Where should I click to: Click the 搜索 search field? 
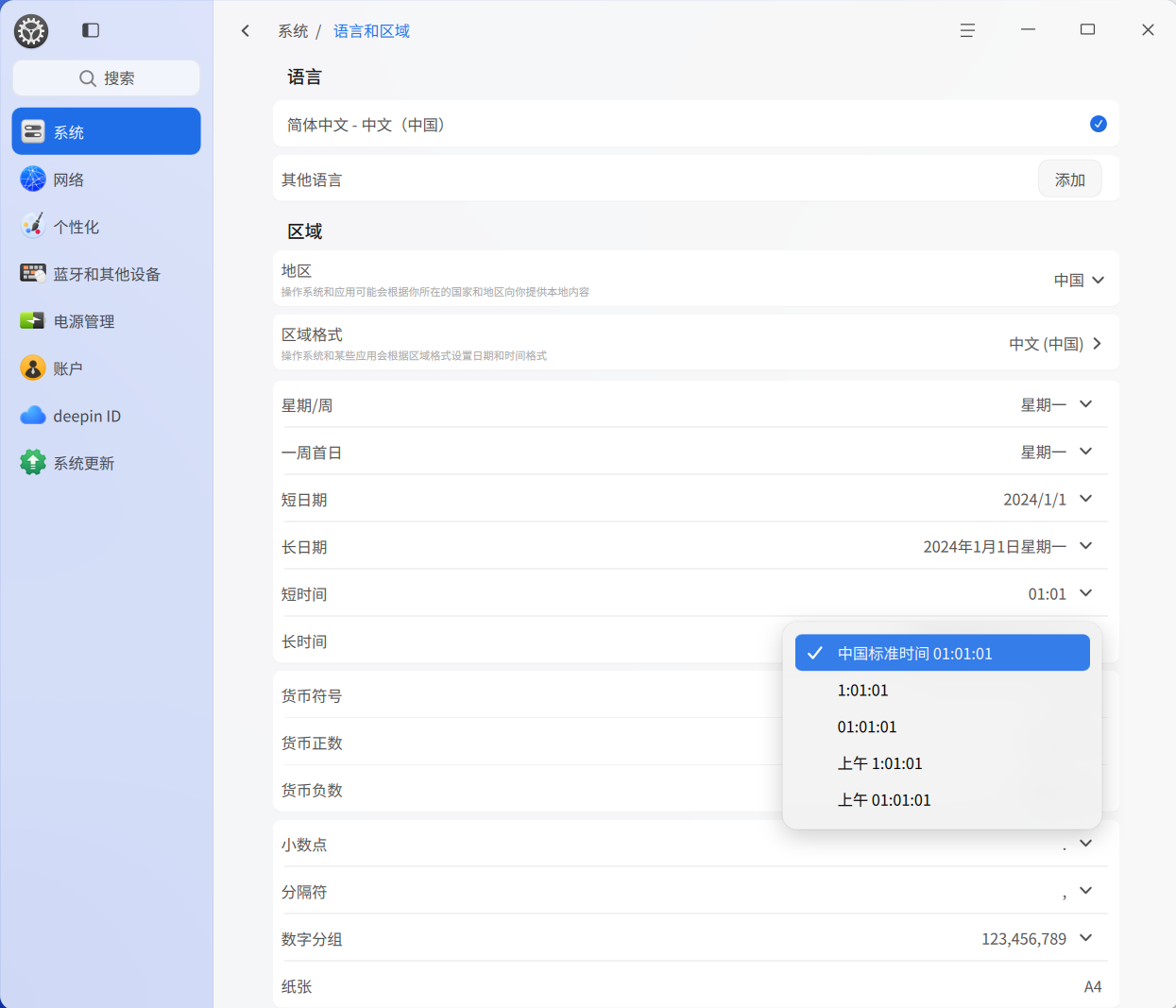(x=106, y=78)
